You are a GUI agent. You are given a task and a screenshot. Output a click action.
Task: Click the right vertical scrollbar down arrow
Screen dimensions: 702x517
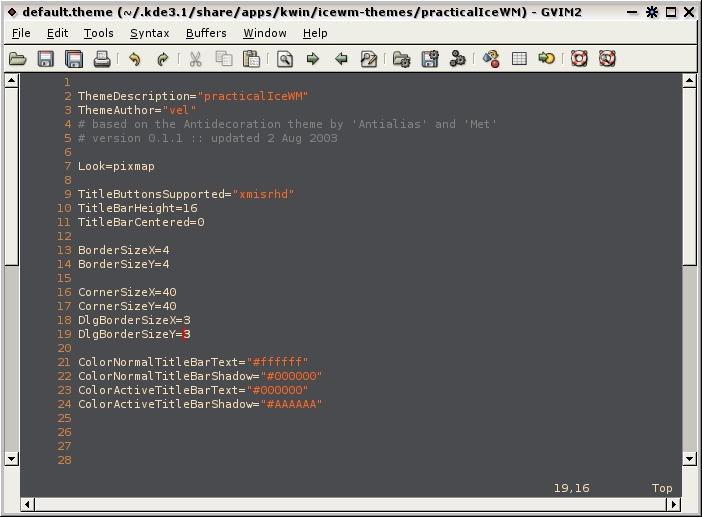click(689, 458)
